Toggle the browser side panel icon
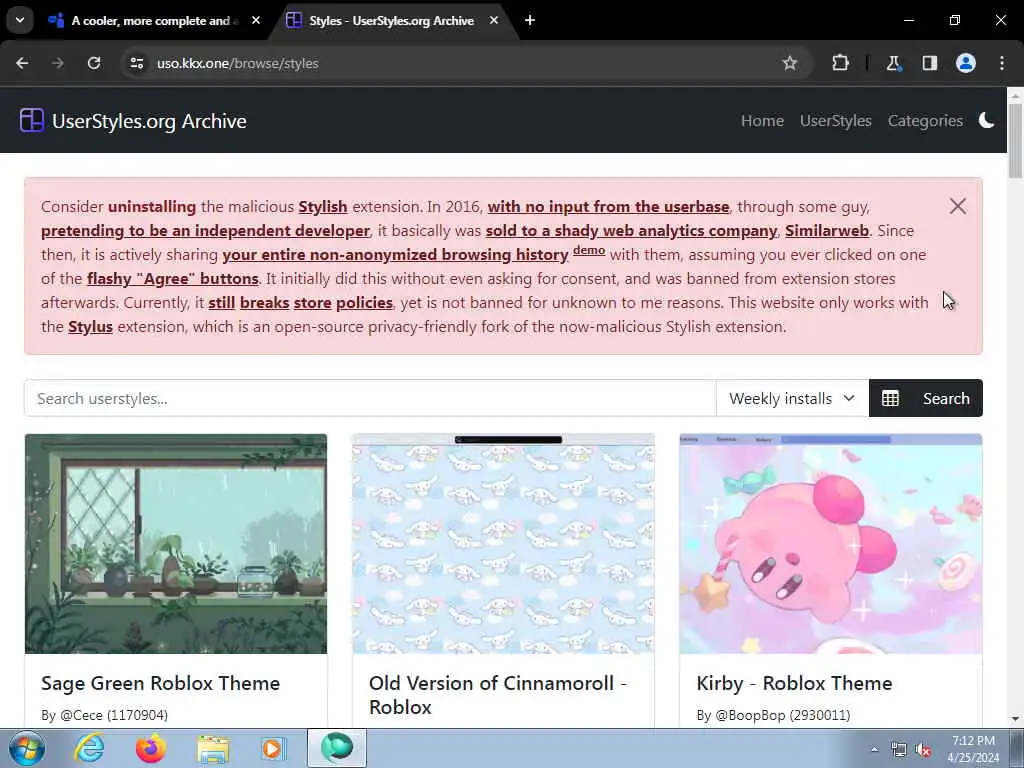Viewport: 1024px width, 768px height. pos(929,63)
